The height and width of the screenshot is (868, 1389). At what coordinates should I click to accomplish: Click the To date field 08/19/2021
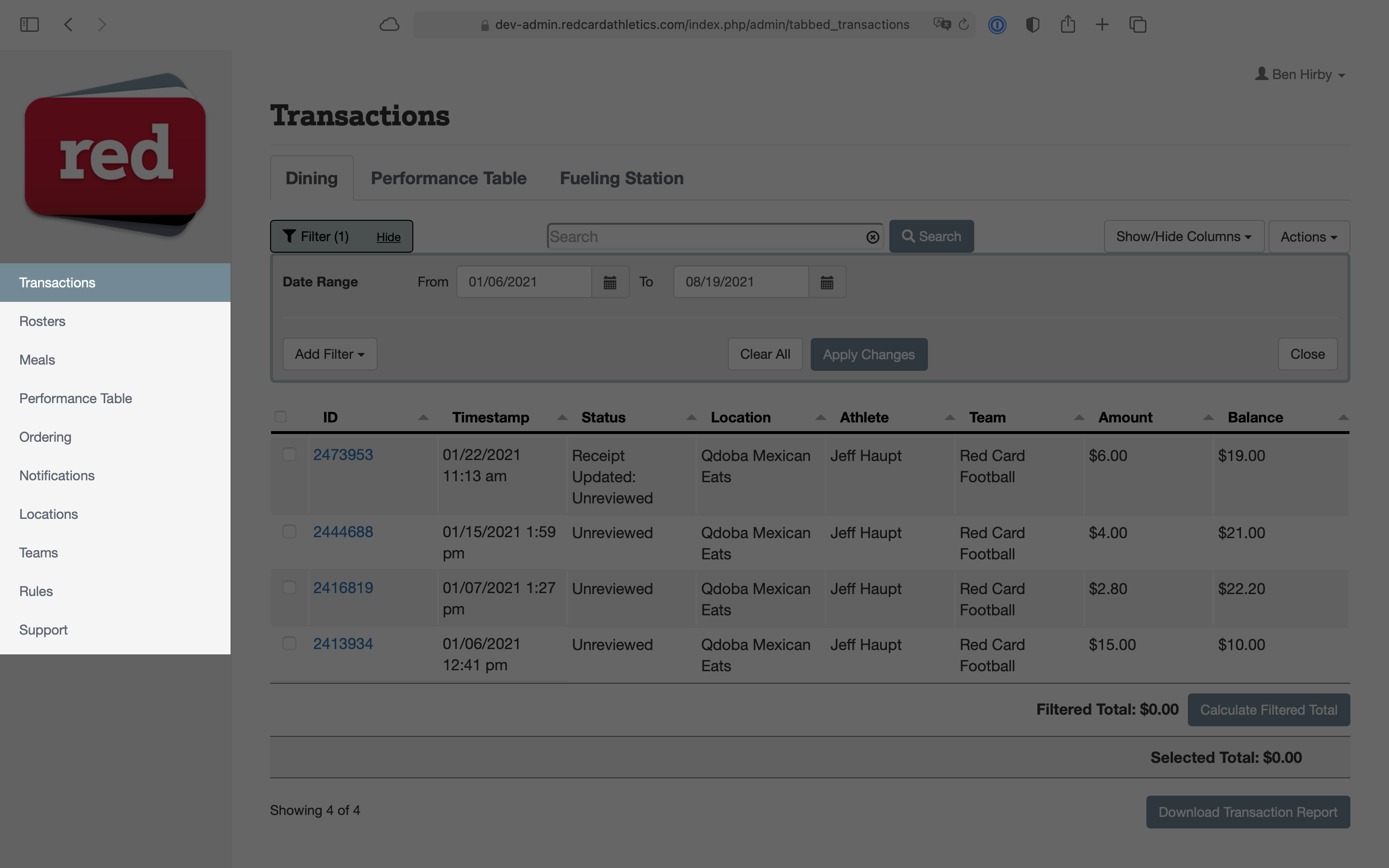coord(741,282)
